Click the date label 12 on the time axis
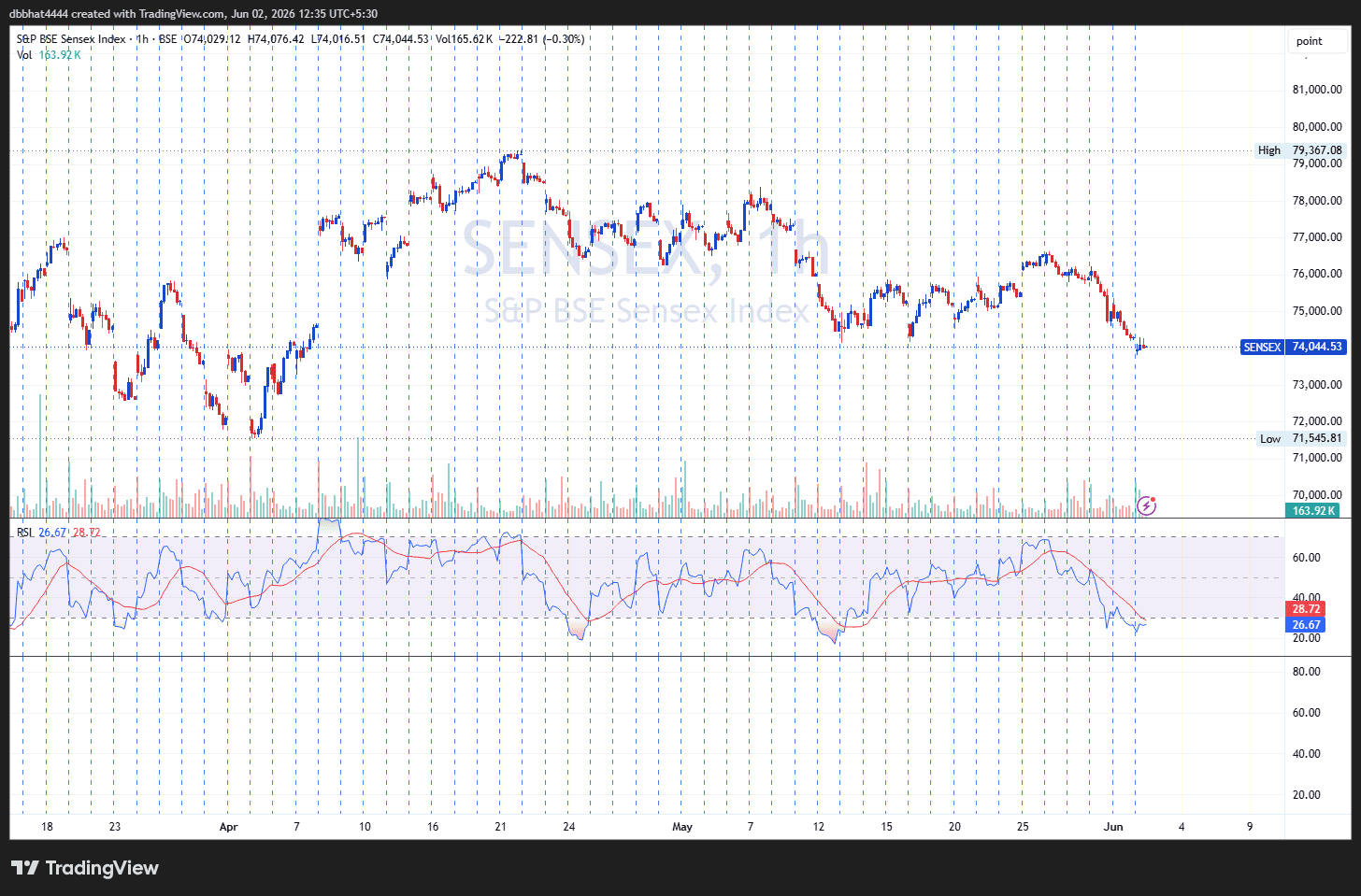Image resolution: width=1361 pixels, height=896 pixels. click(819, 827)
